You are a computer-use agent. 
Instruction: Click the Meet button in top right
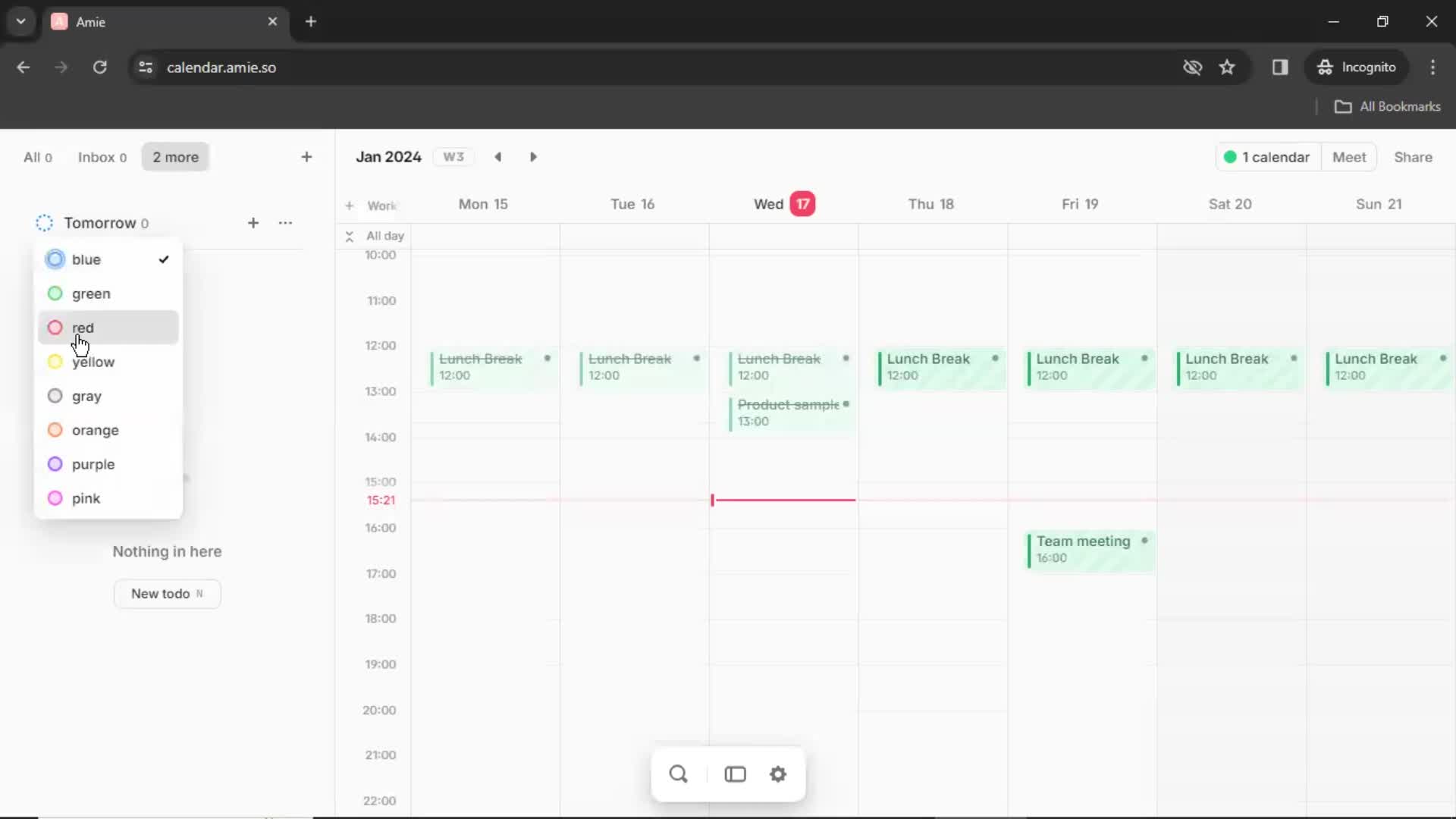pyautogui.click(x=1349, y=157)
